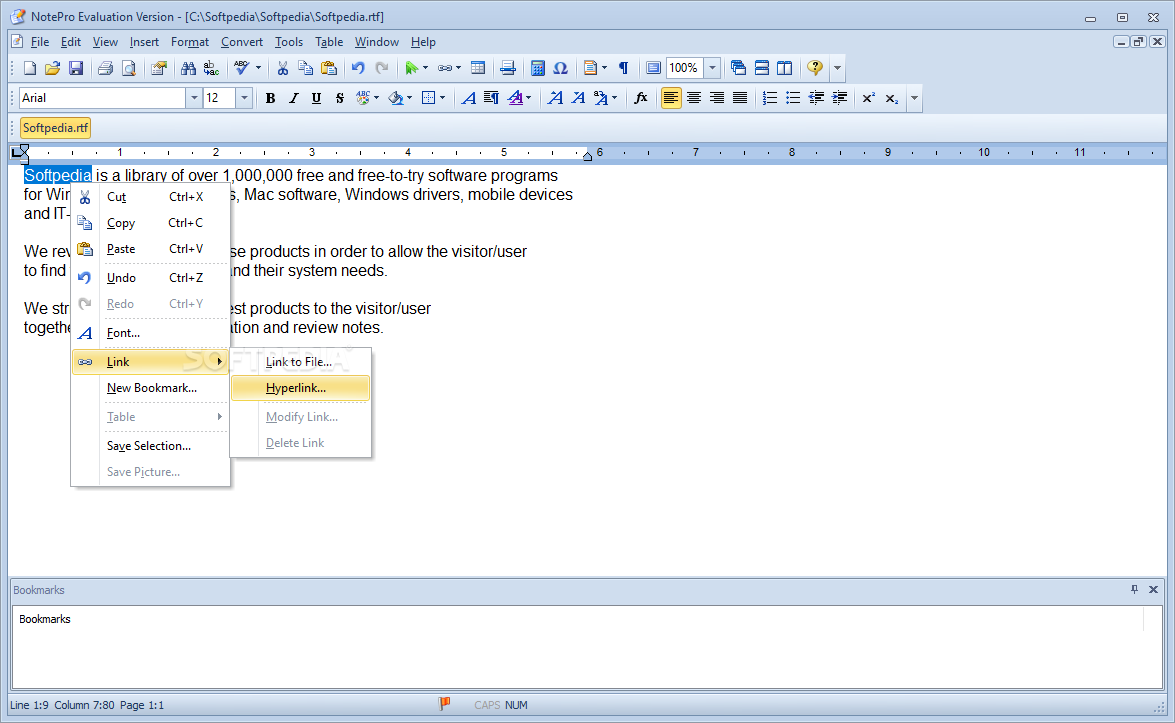Open help with question mark icon

[x=815, y=68]
